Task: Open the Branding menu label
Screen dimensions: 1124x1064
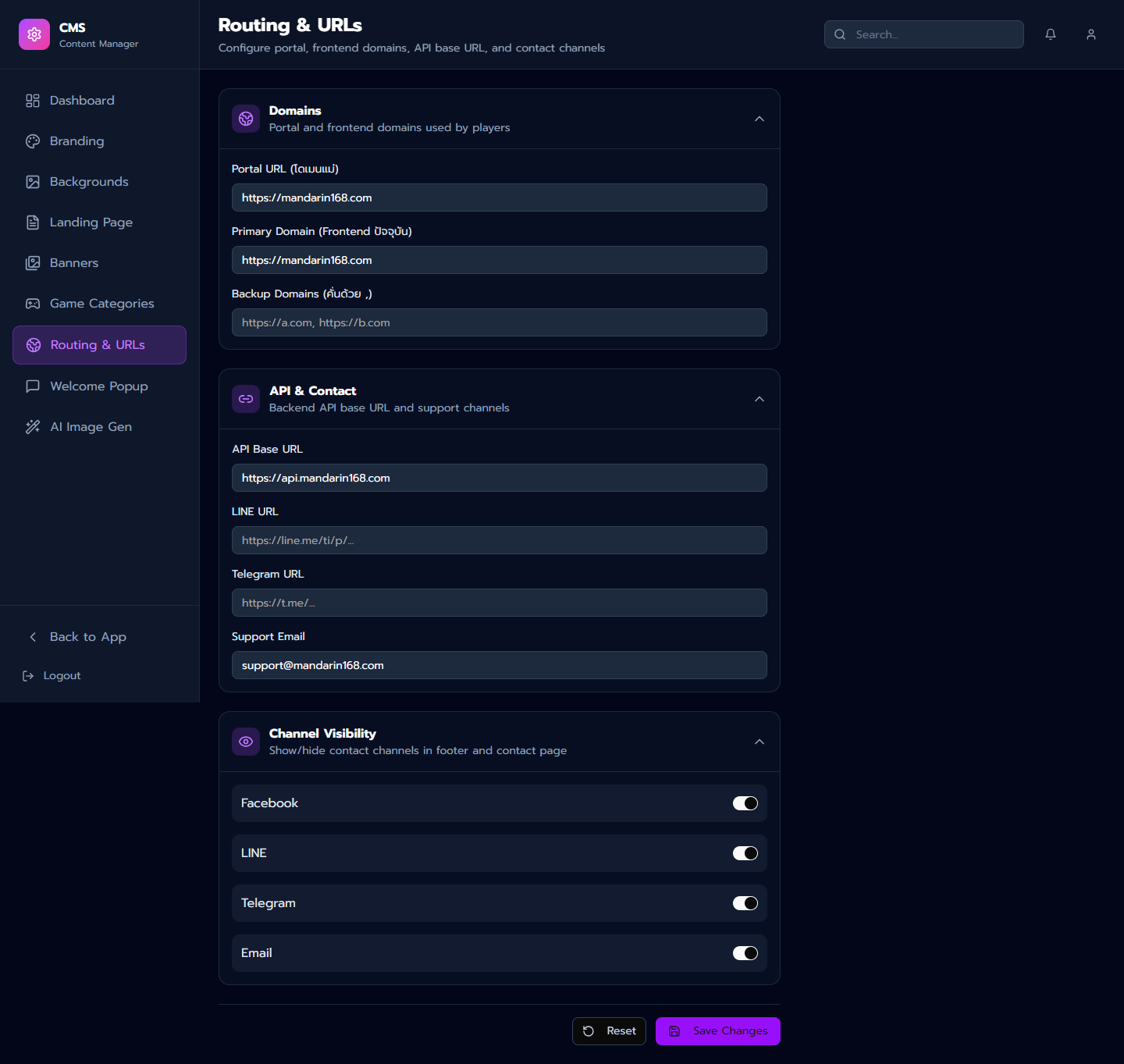Action: 77,141
